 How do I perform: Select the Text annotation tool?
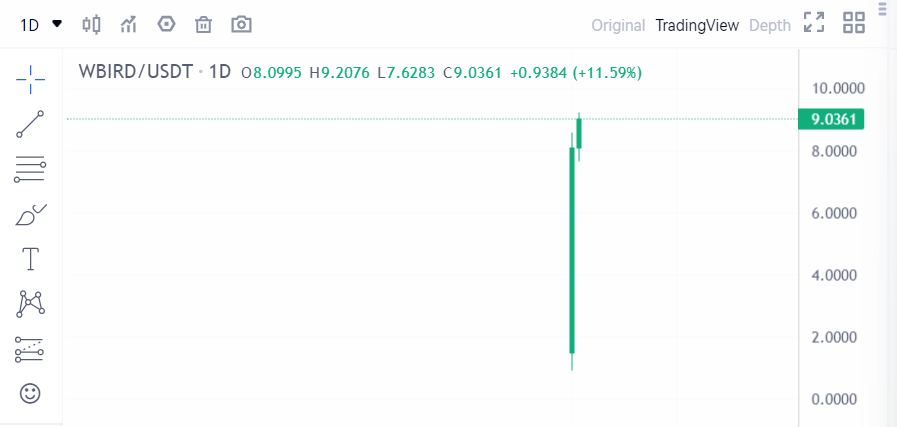tap(30, 259)
